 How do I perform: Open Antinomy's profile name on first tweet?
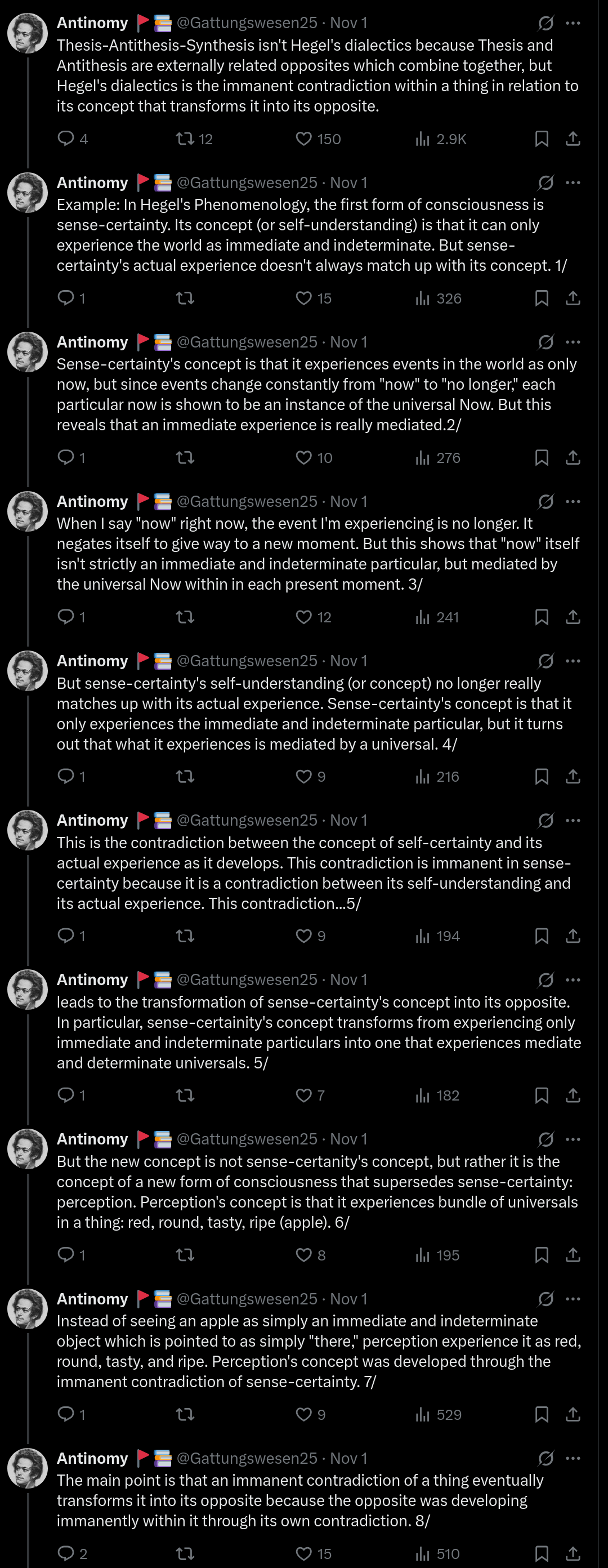coord(92,23)
